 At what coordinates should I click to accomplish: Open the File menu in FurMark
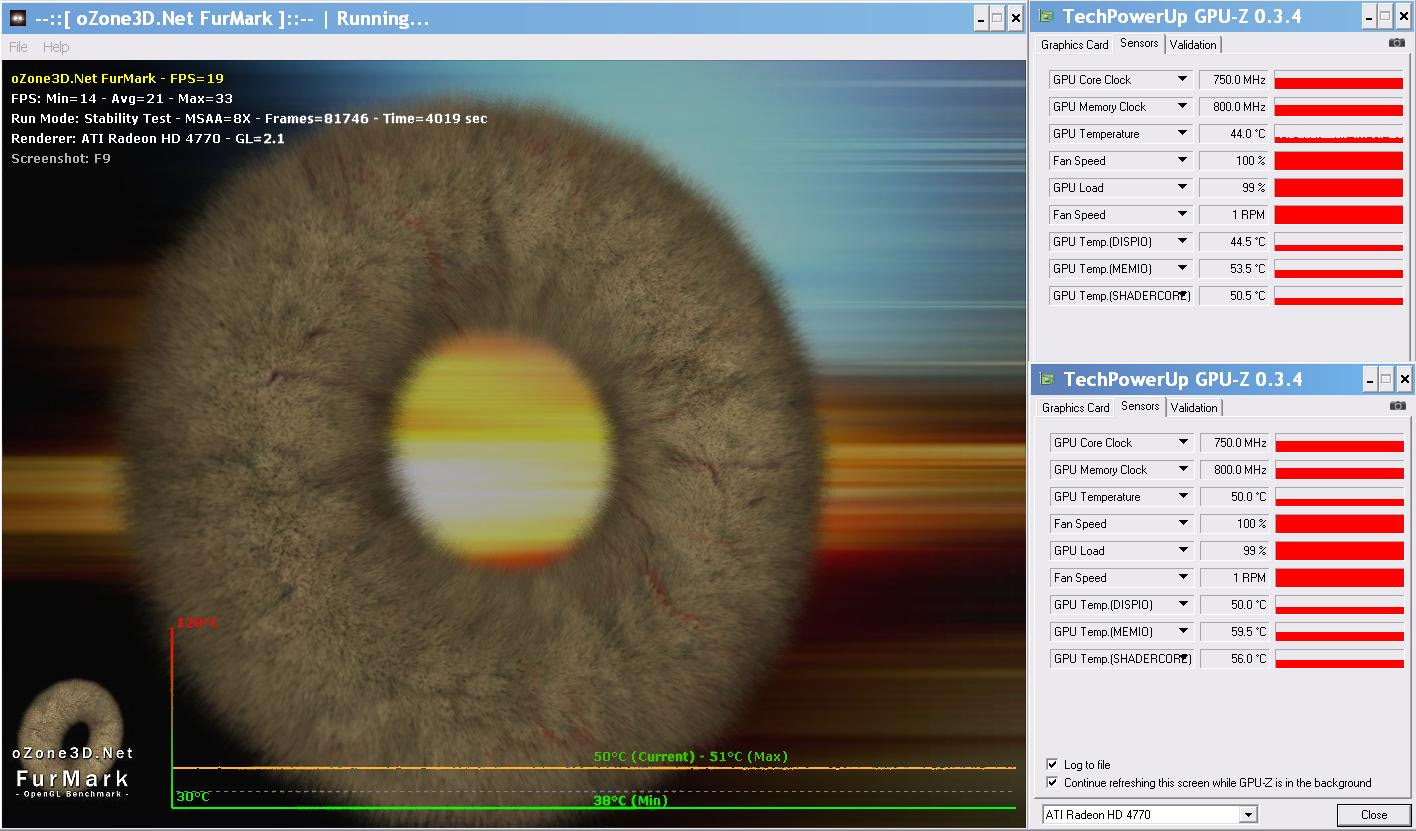(18, 47)
